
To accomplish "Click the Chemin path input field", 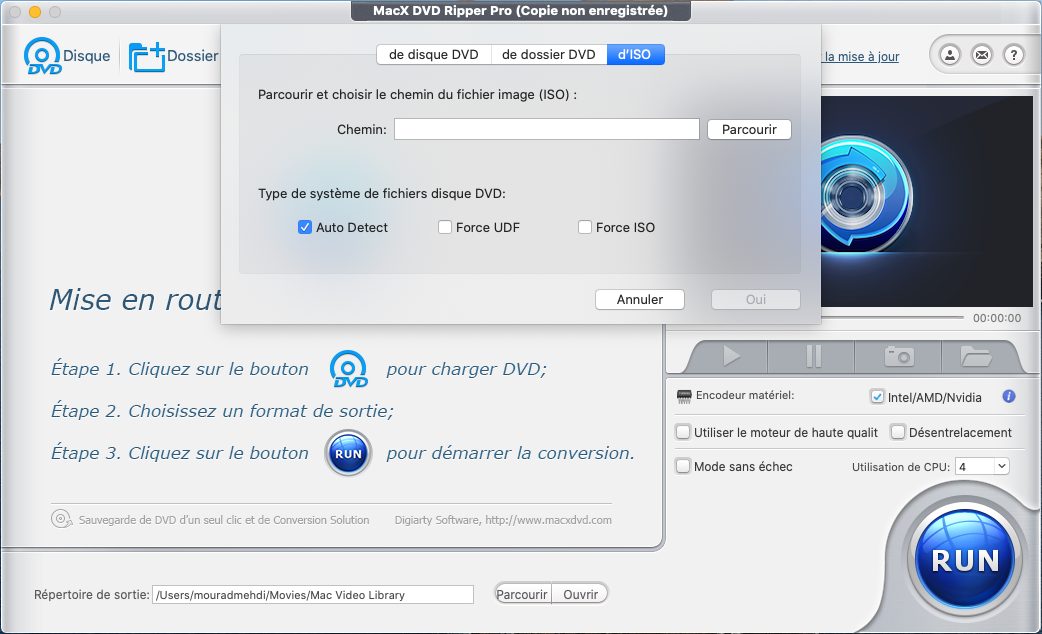I will (546, 129).
